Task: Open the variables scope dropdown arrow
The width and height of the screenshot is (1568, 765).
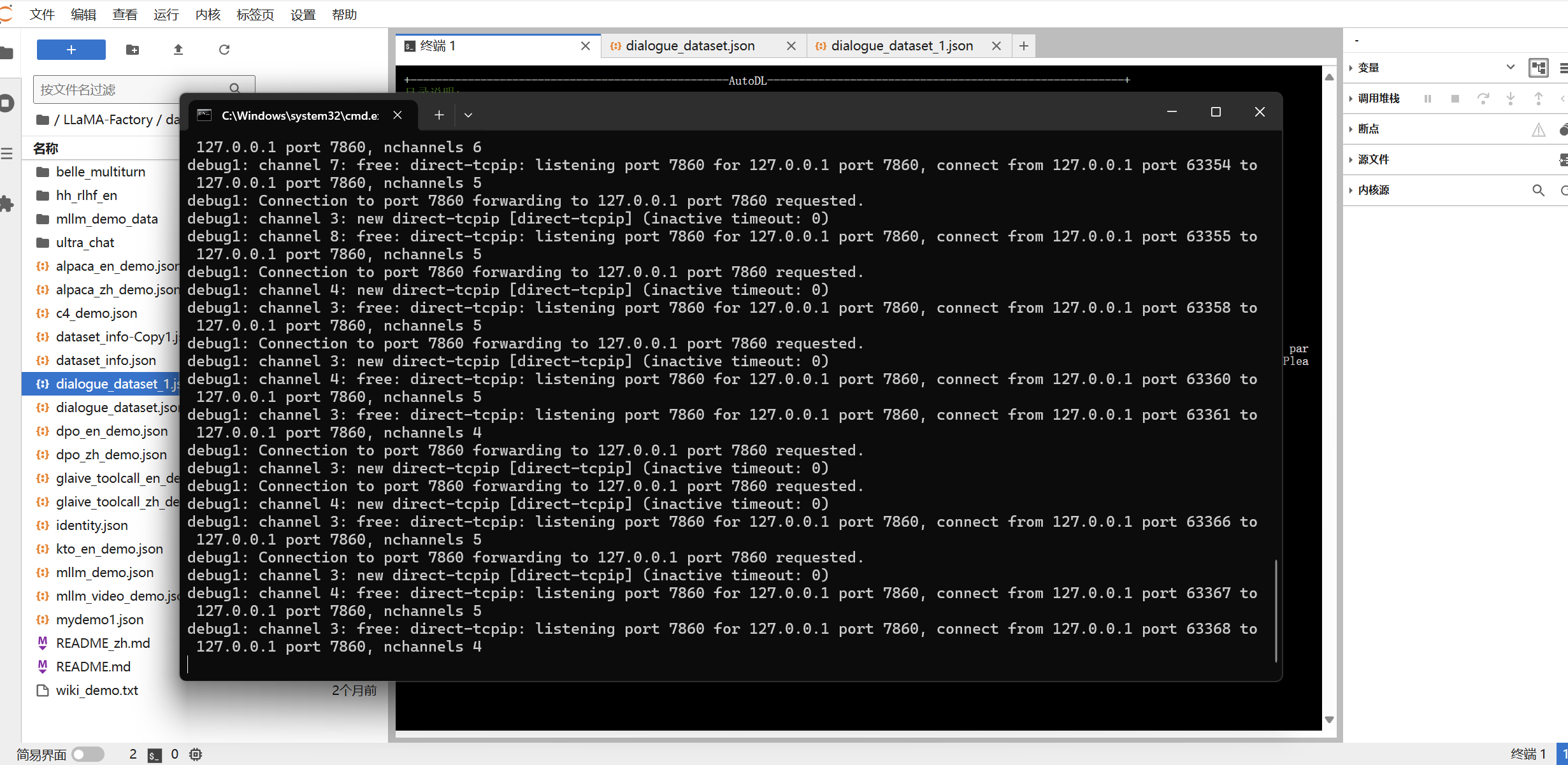Action: 1510,68
